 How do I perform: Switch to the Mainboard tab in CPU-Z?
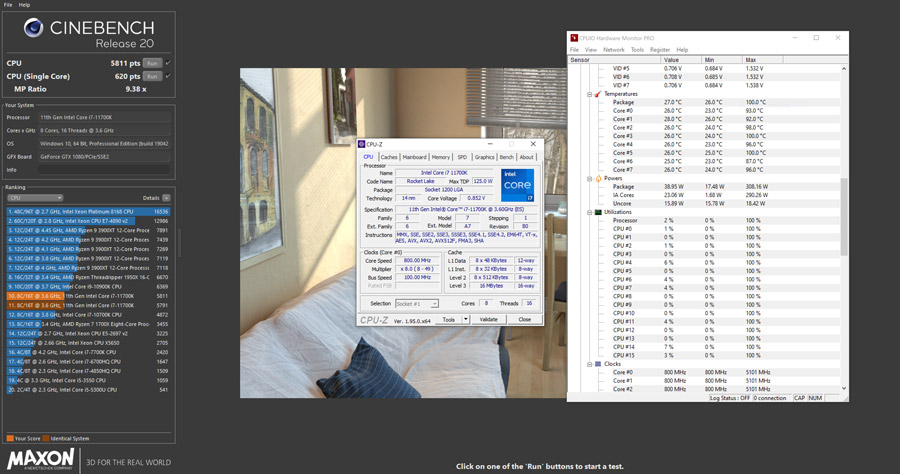414,157
